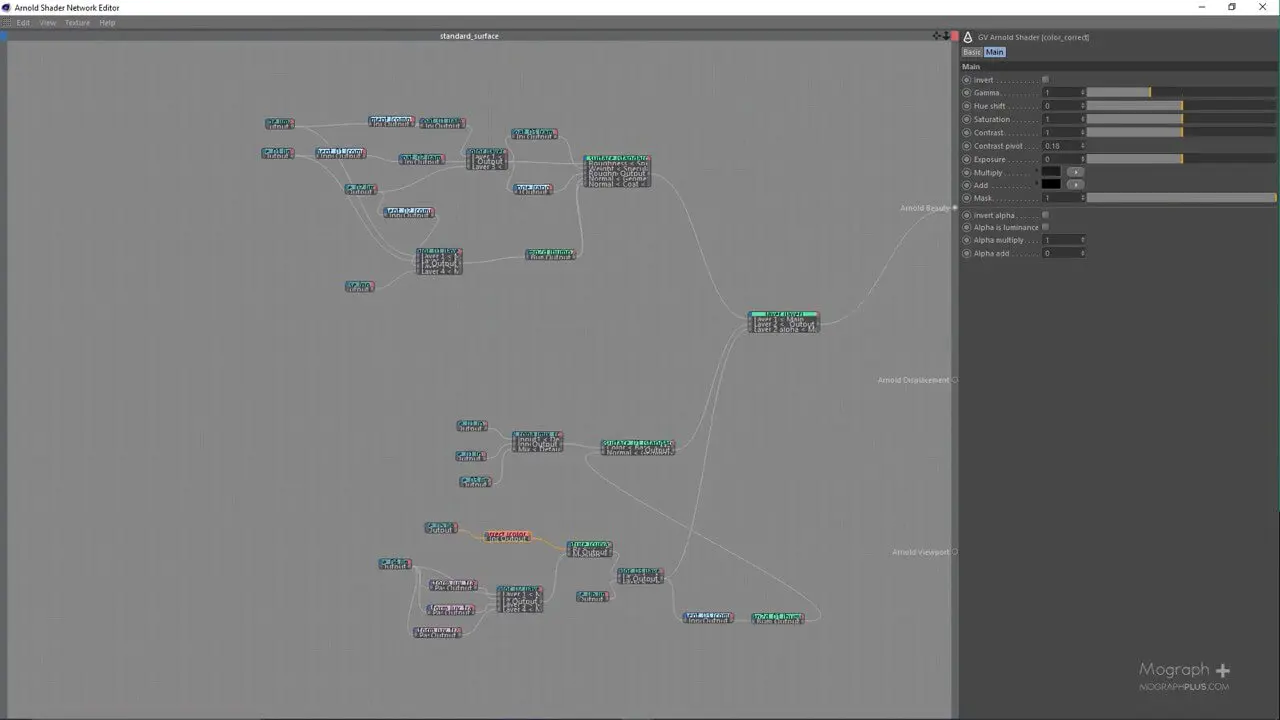Select the layer node wired to Arnold Beauty
The image size is (1280, 720).
784,321
